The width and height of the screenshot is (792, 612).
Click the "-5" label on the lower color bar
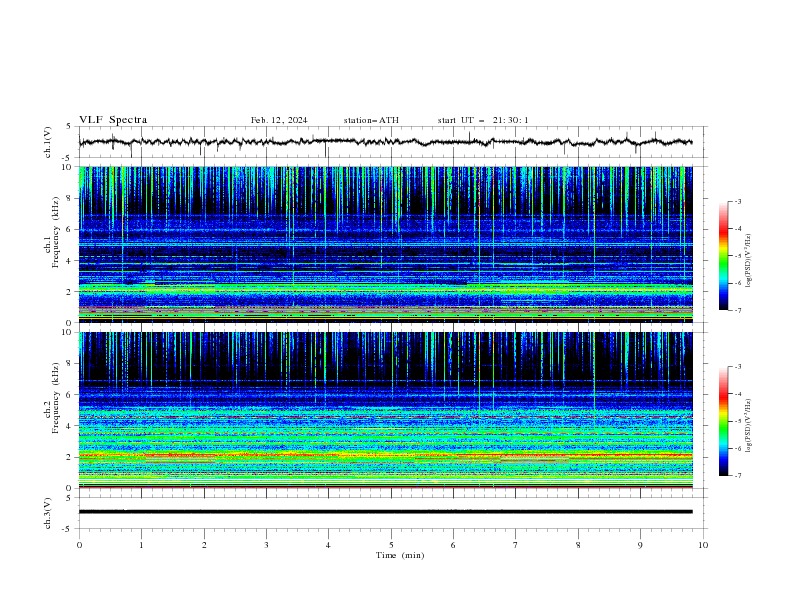[737, 421]
